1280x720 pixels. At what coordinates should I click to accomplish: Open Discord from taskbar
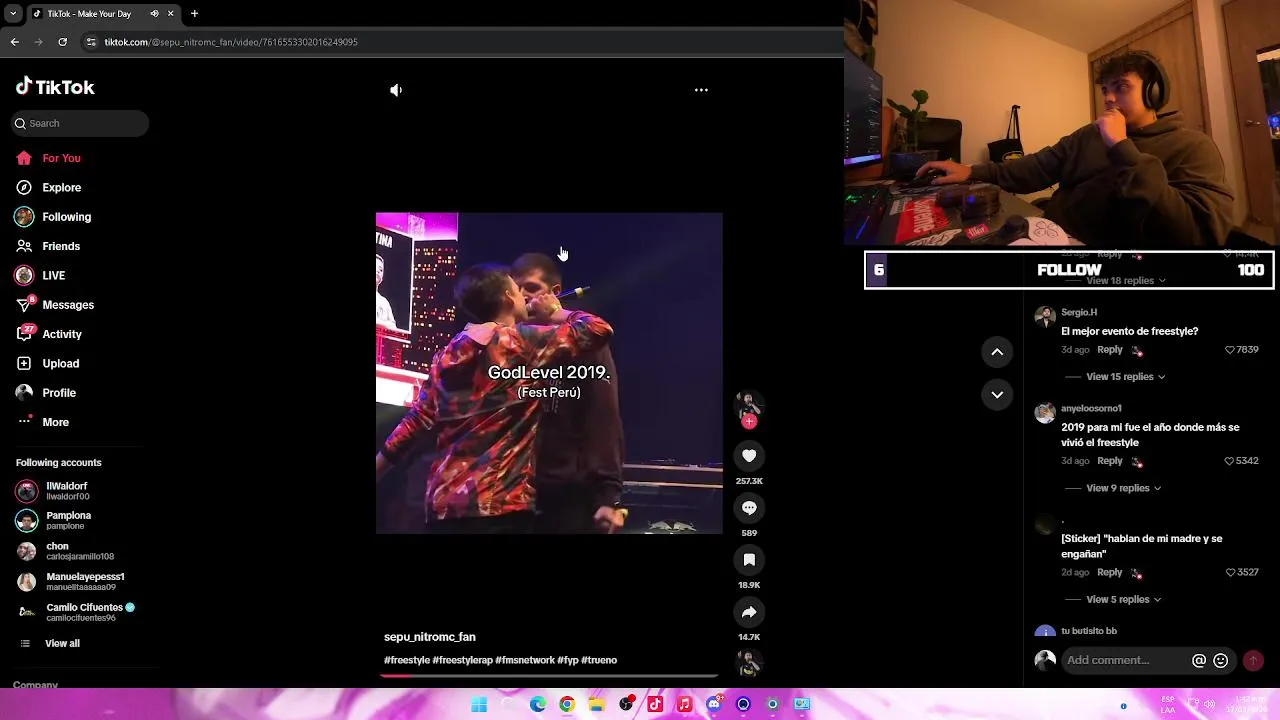(714, 704)
